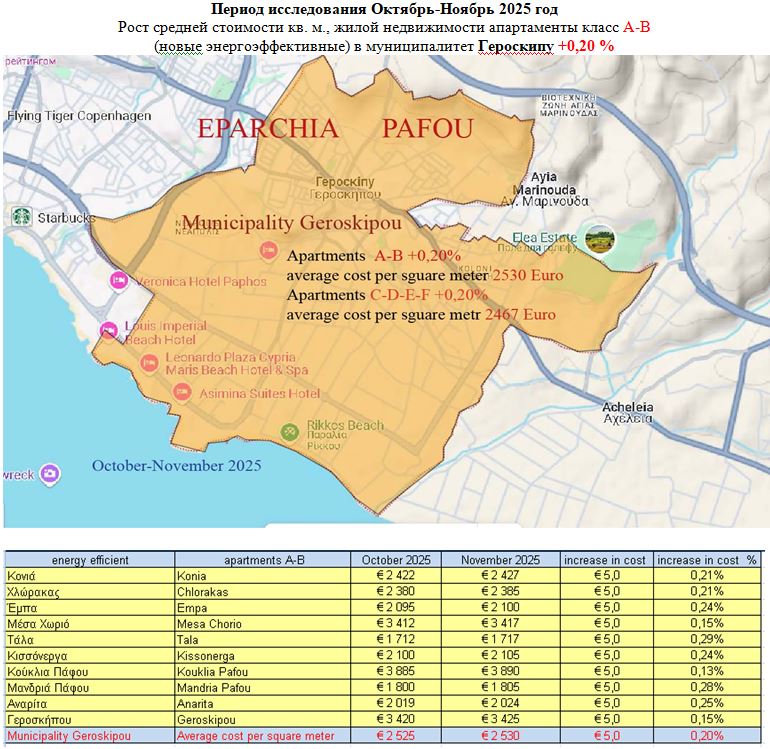Click the Starbucks map pin icon
The image size is (770, 749).
click(20, 216)
